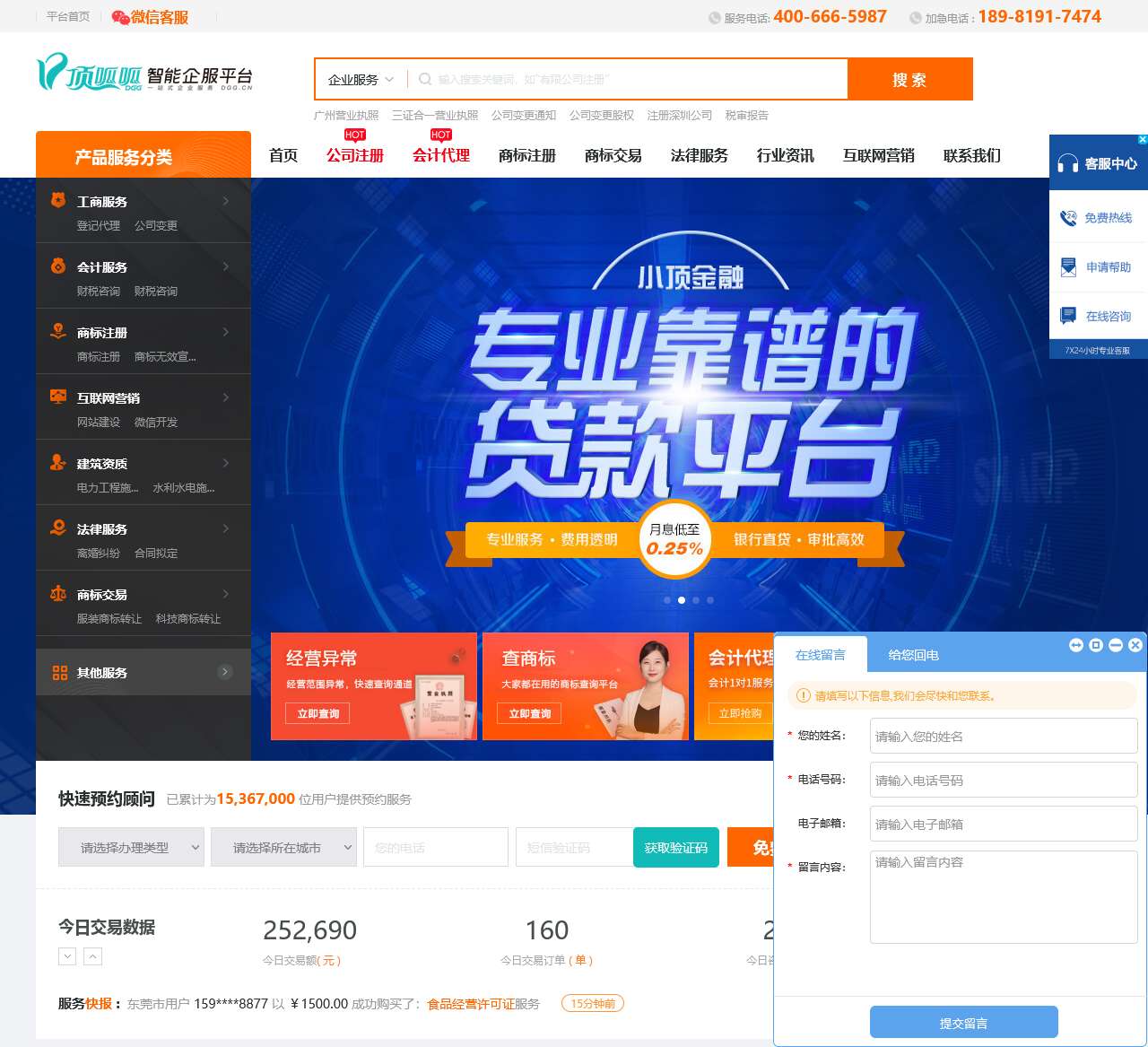The height and width of the screenshot is (1047, 1148).
Task: Go to 行业资讯 in navigation bar
Action: [x=786, y=155]
